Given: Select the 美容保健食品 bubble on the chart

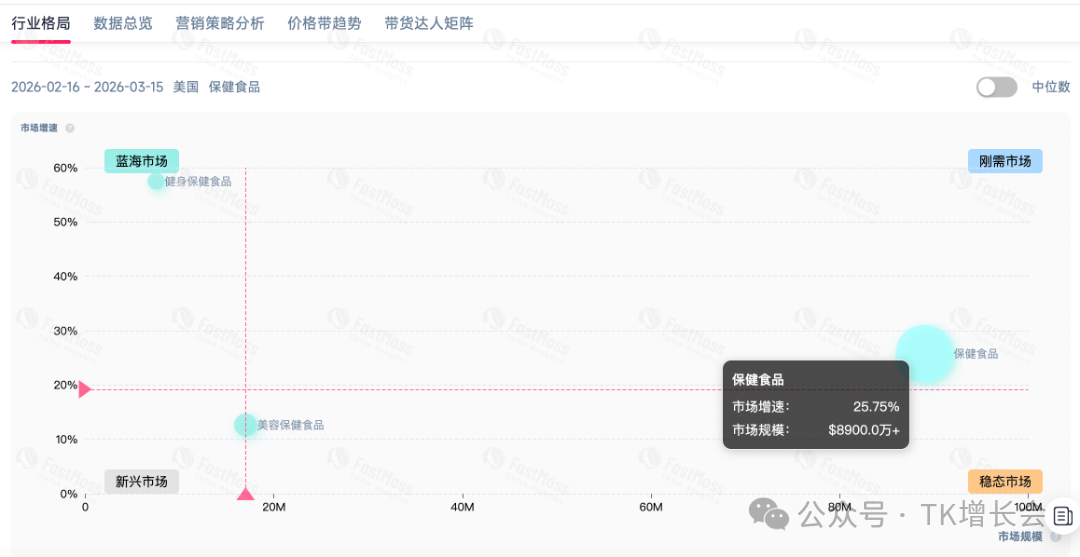Looking at the screenshot, I should 245,425.
